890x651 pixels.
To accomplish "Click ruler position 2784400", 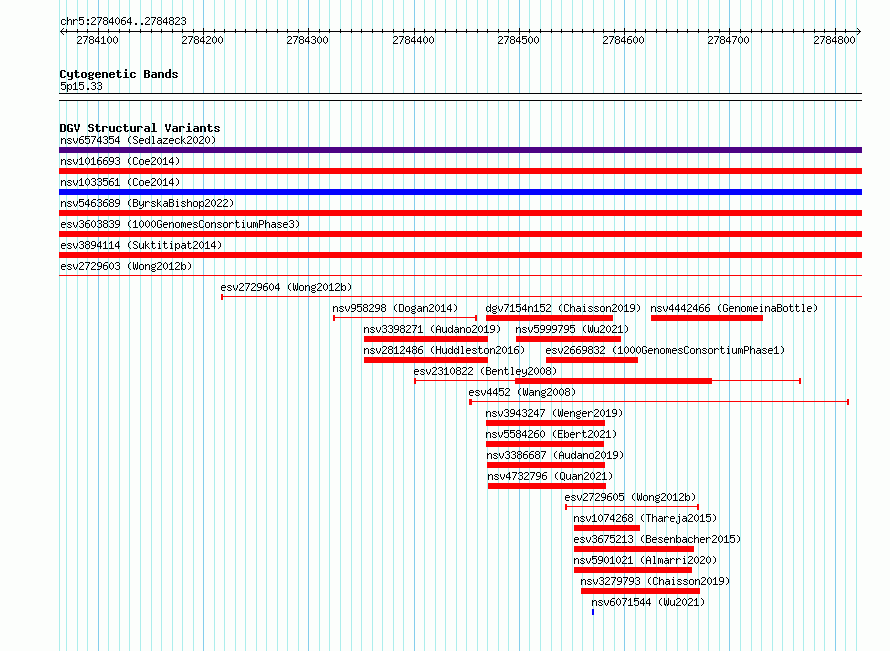I will pos(413,40).
